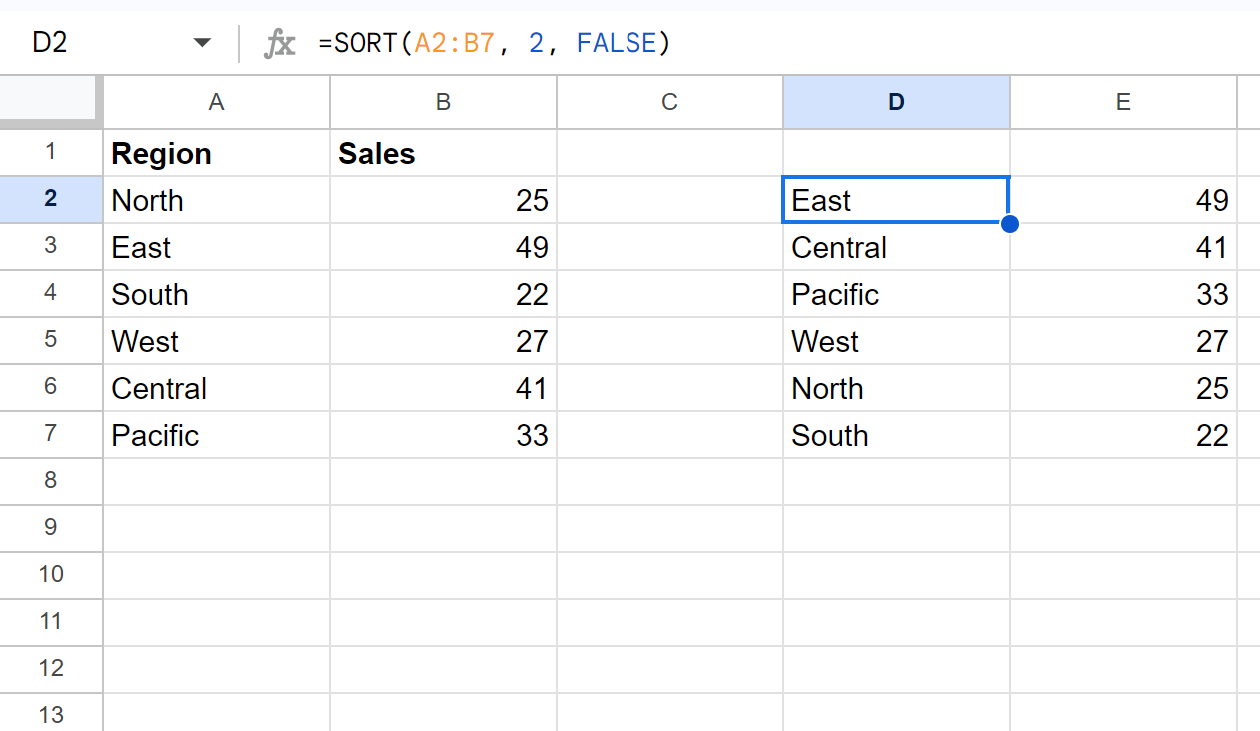Select cell D4 containing Pacific
1260x731 pixels.
[896, 294]
